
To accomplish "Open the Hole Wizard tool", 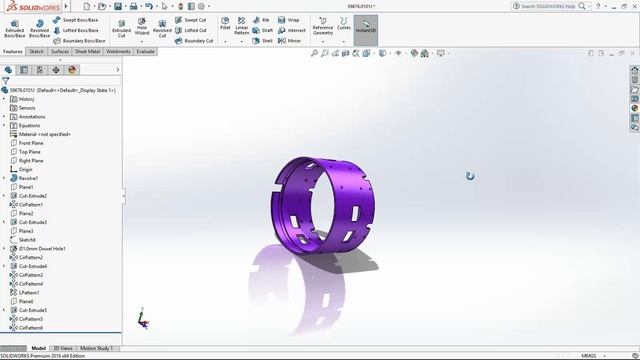I will click(x=142, y=27).
